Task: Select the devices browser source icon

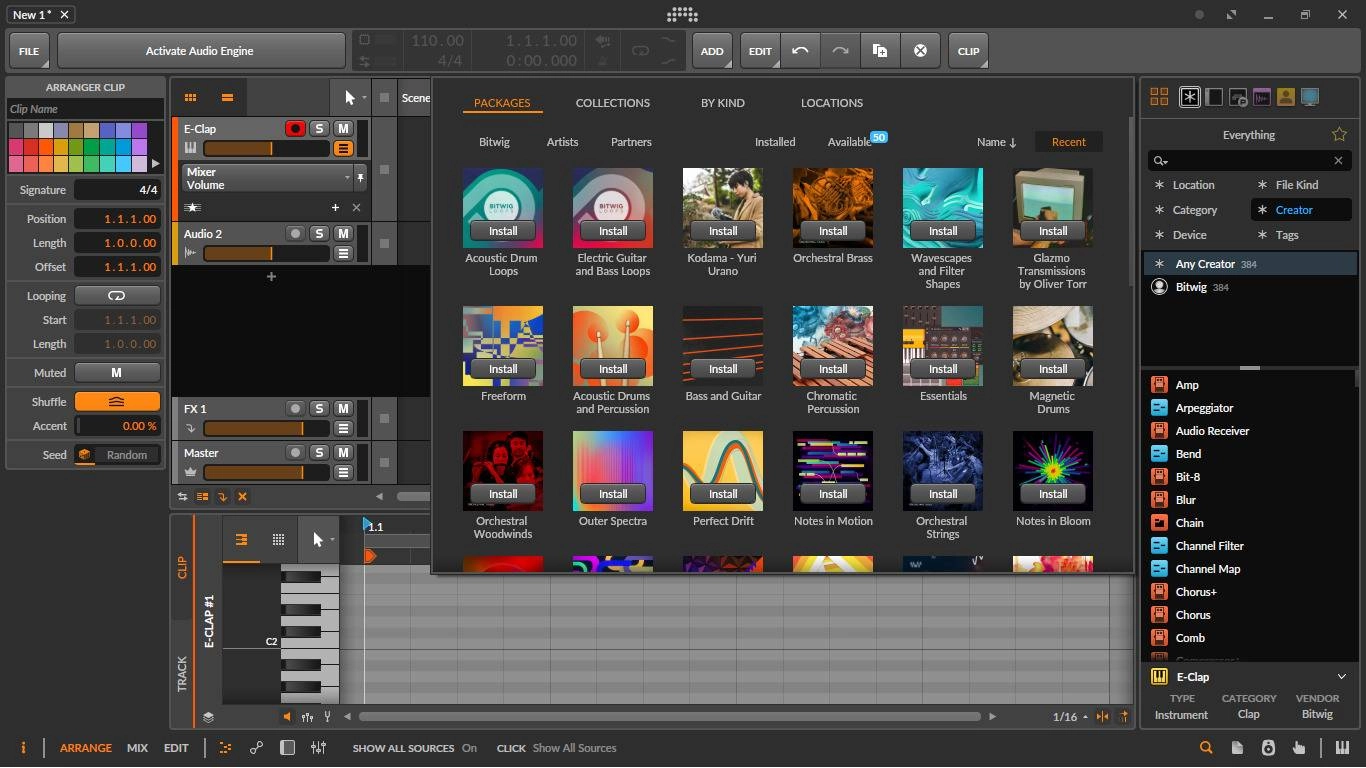Action: (x=1214, y=97)
